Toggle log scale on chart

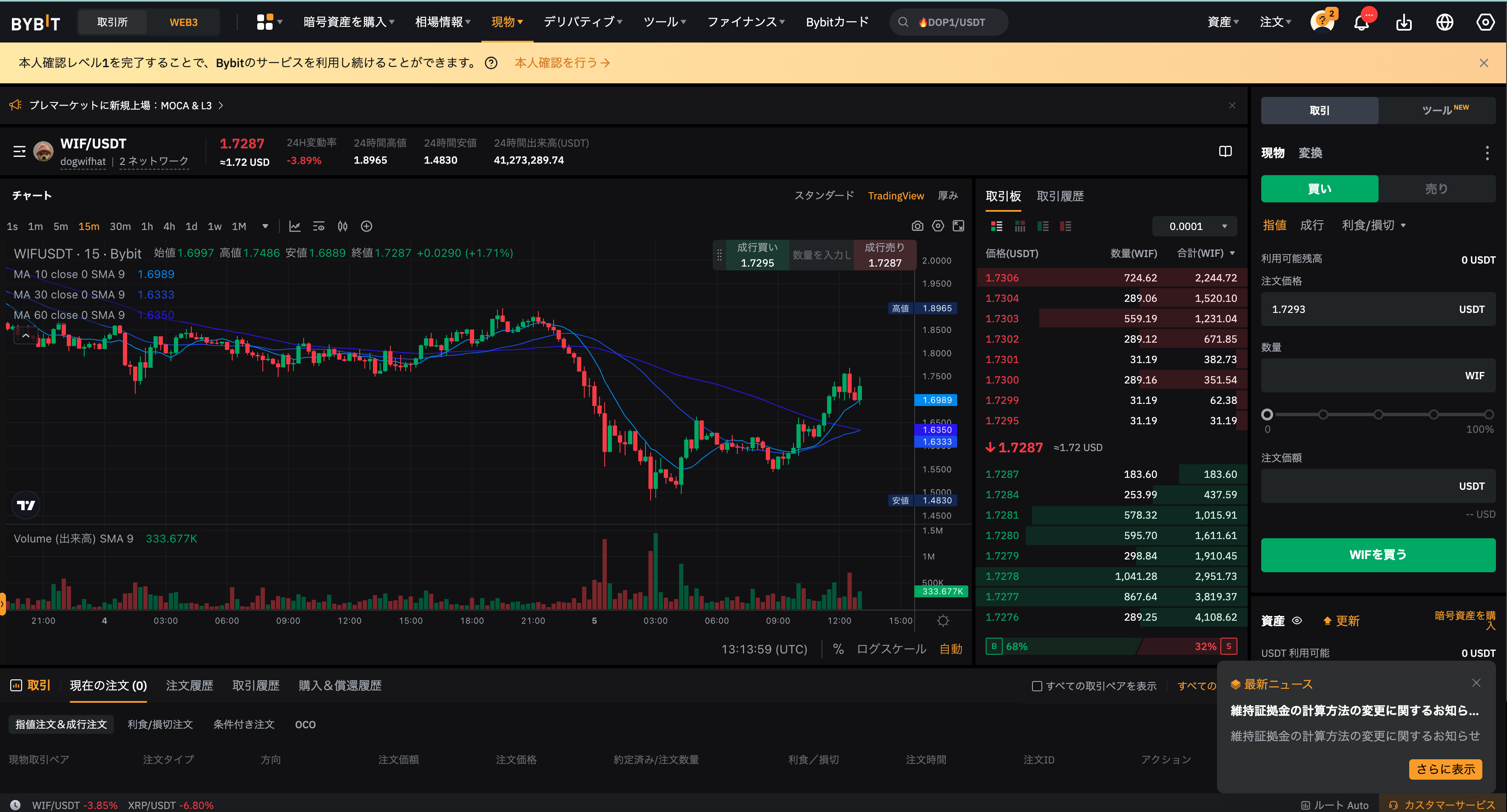891,649
